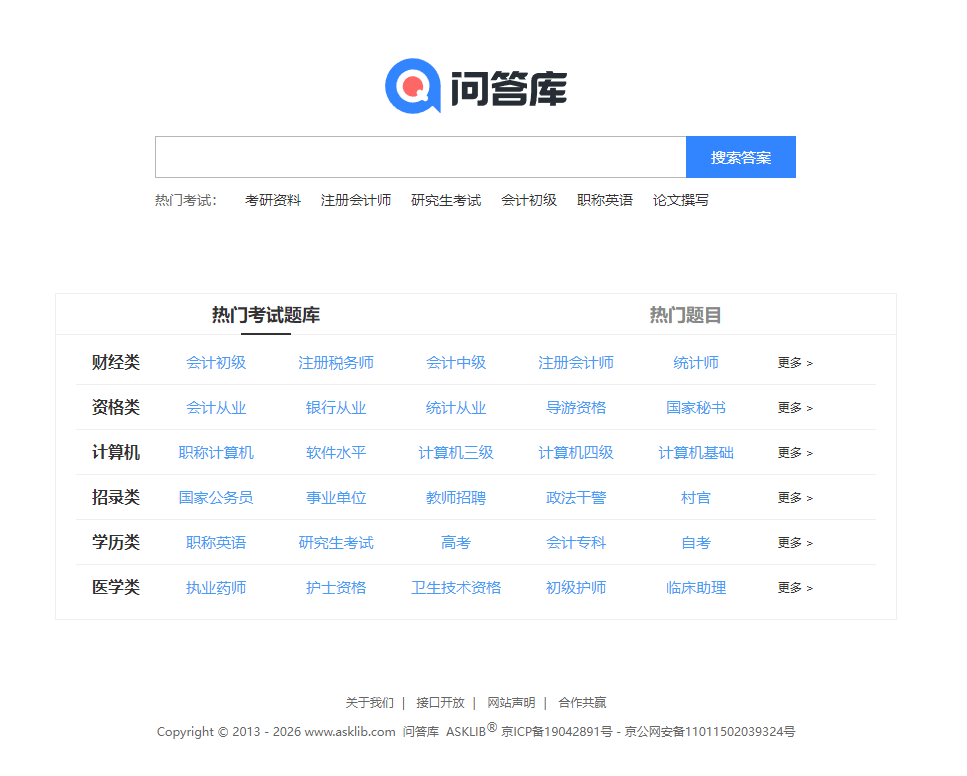Viewport: 967px width, 776px height.
Task: Open the 护士资格 question bank
Action: [x=336, y=588]
